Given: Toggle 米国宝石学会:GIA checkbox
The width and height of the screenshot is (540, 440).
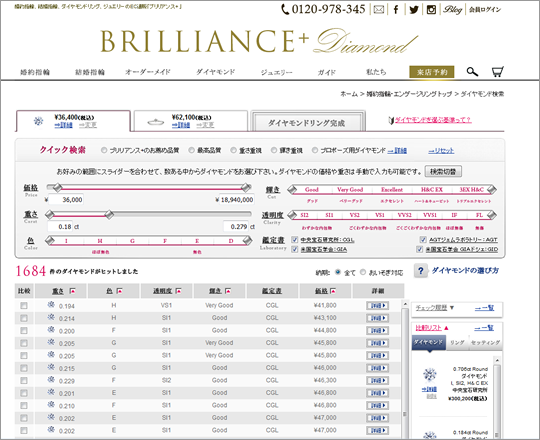Looking at the screenshot, I should tap(295, 249).
